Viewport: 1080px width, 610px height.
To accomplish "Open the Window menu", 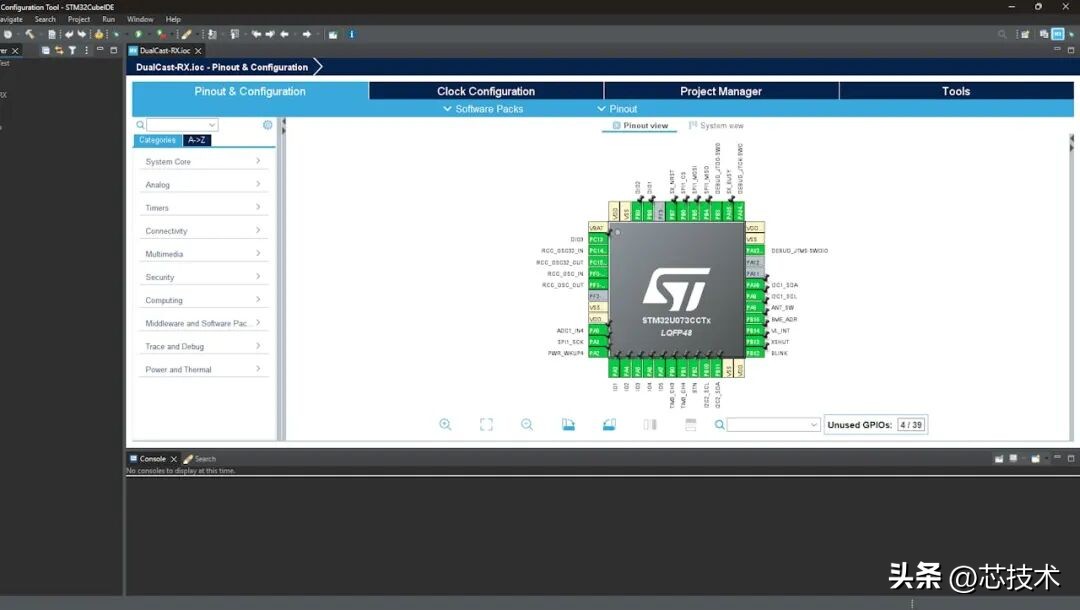I will [140, 19].
